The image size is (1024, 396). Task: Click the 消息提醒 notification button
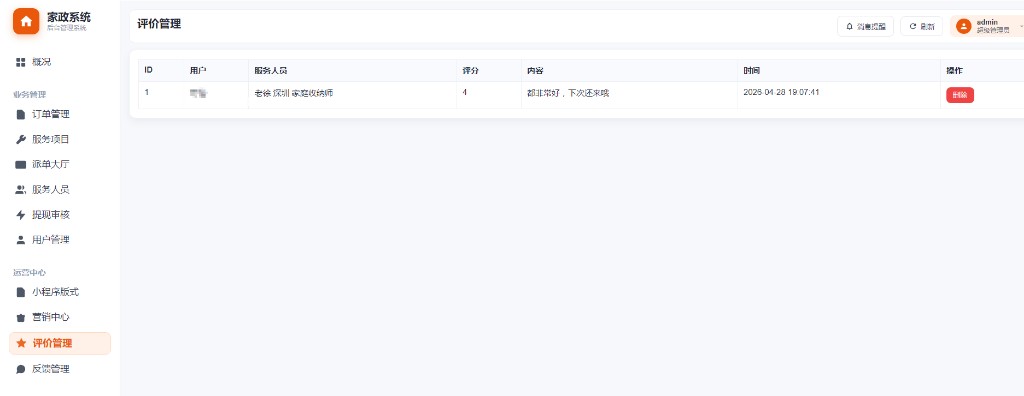[x=865, y=26]
